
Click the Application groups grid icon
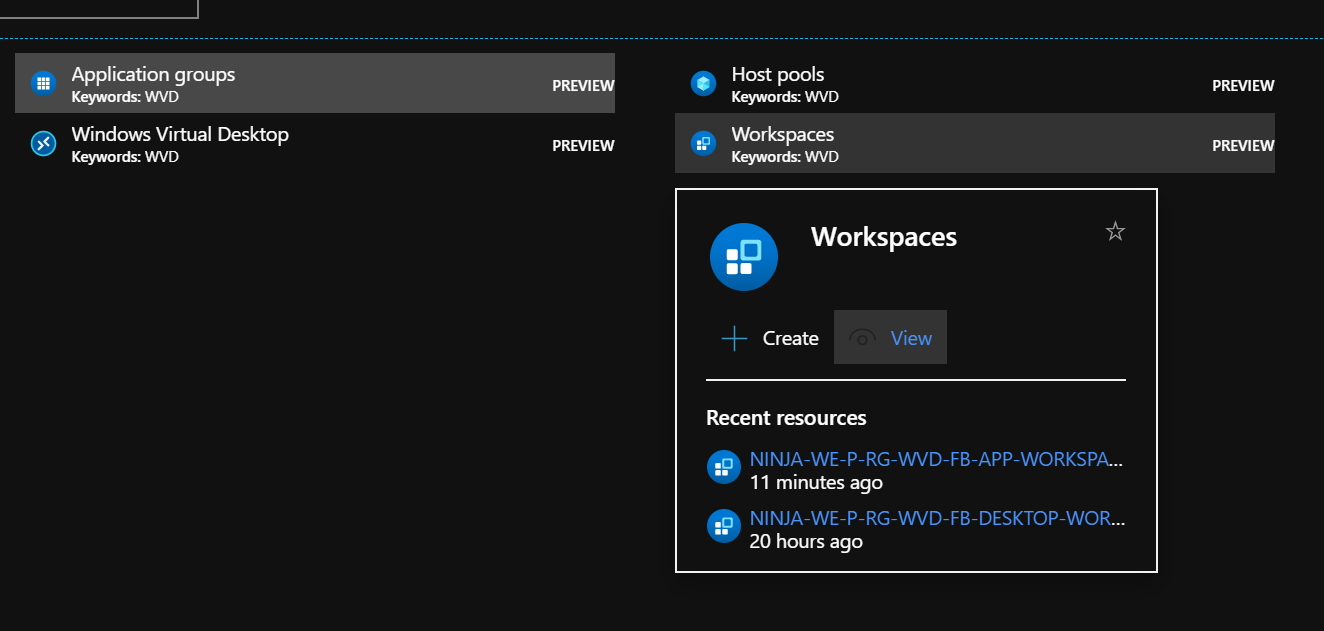42,84
